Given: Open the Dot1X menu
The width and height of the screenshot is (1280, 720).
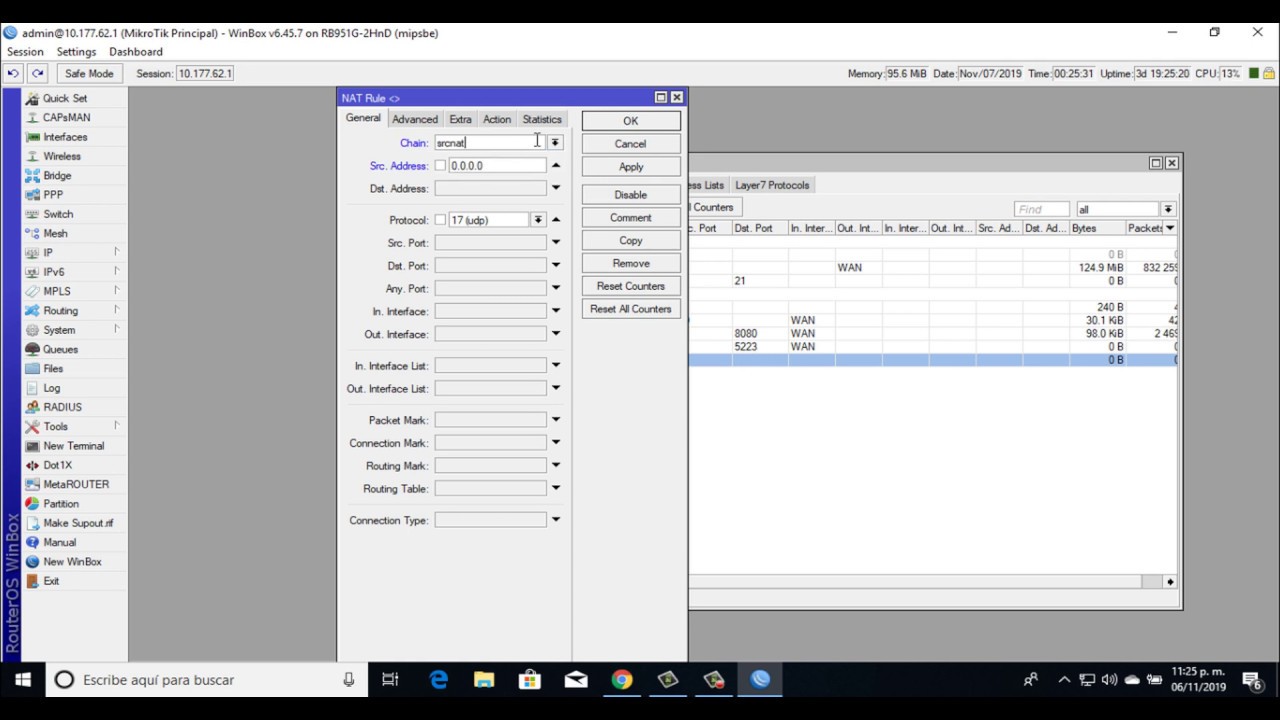Looking at the screenshot, I should point(57,465).
